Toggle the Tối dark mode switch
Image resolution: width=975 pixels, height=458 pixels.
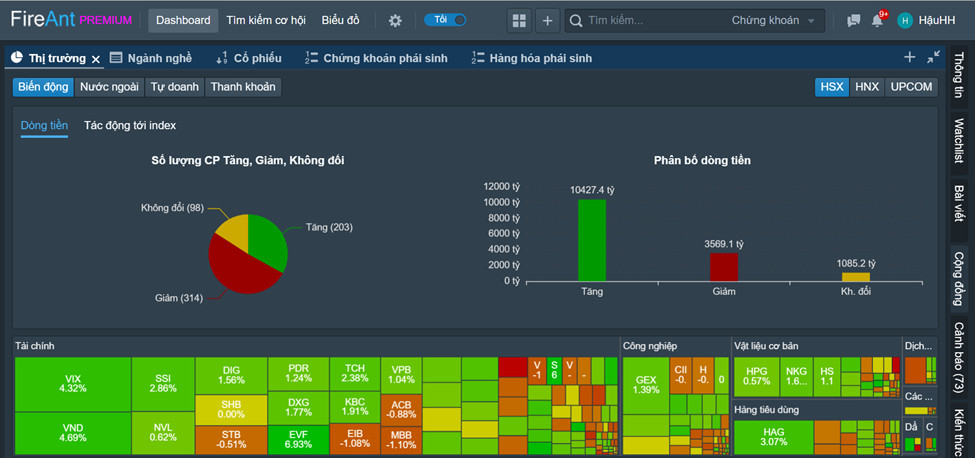click(x=445, y=20)
